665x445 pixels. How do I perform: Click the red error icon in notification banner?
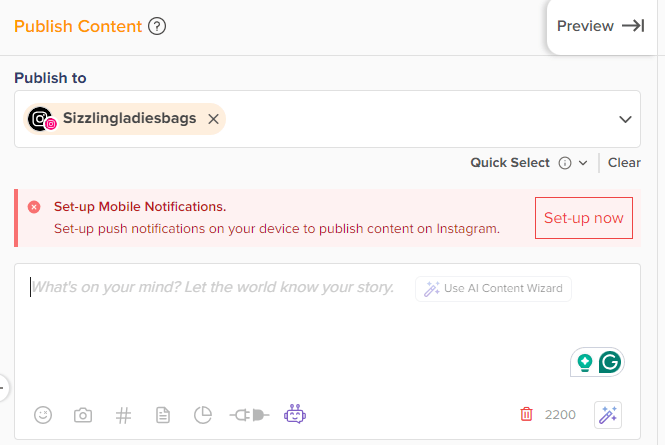click(34, 207)
